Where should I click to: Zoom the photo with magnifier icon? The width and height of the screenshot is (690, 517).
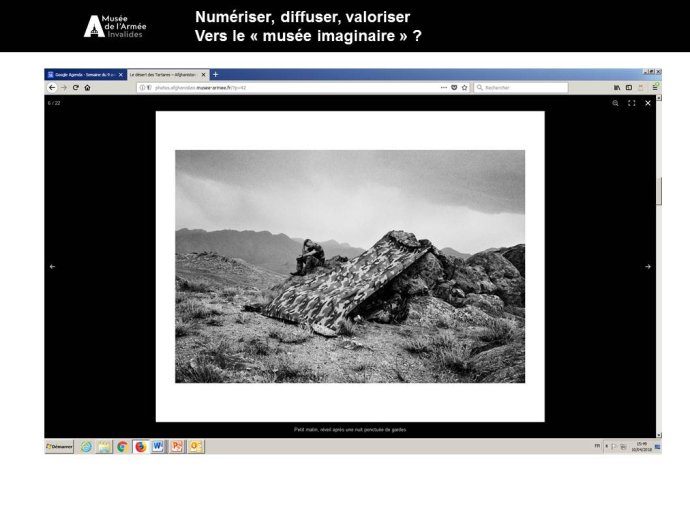click(x=615, y=103)
